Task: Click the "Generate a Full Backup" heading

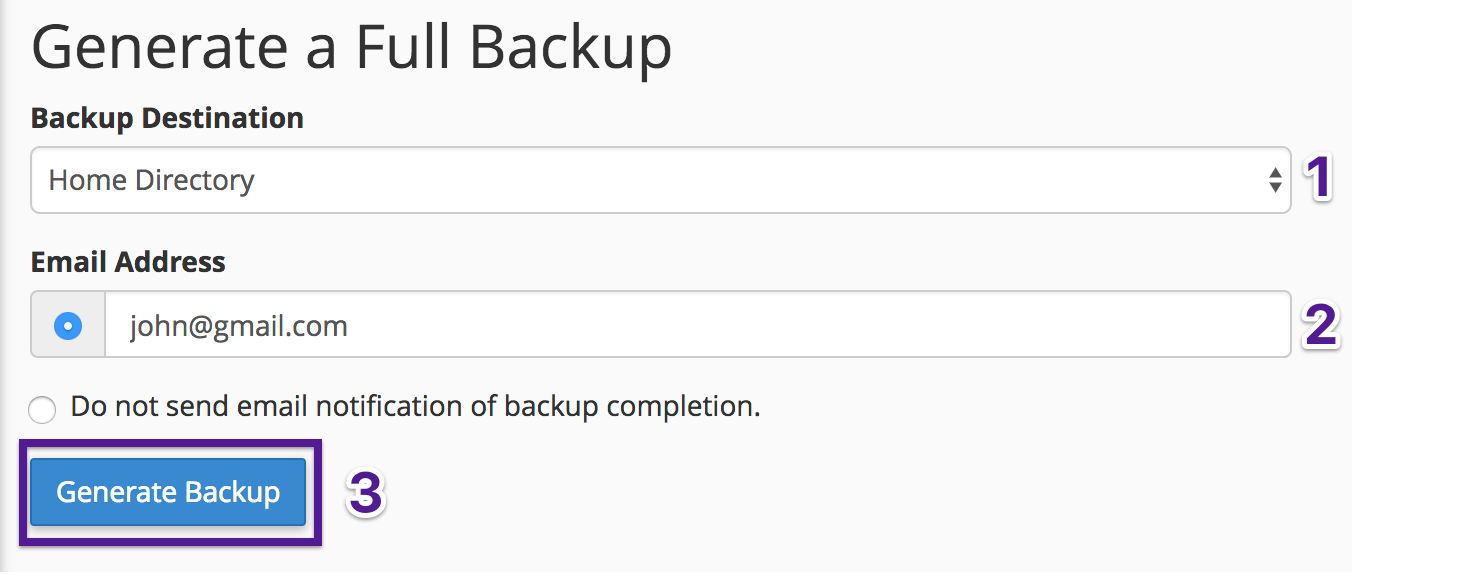Action: (351, 47)
